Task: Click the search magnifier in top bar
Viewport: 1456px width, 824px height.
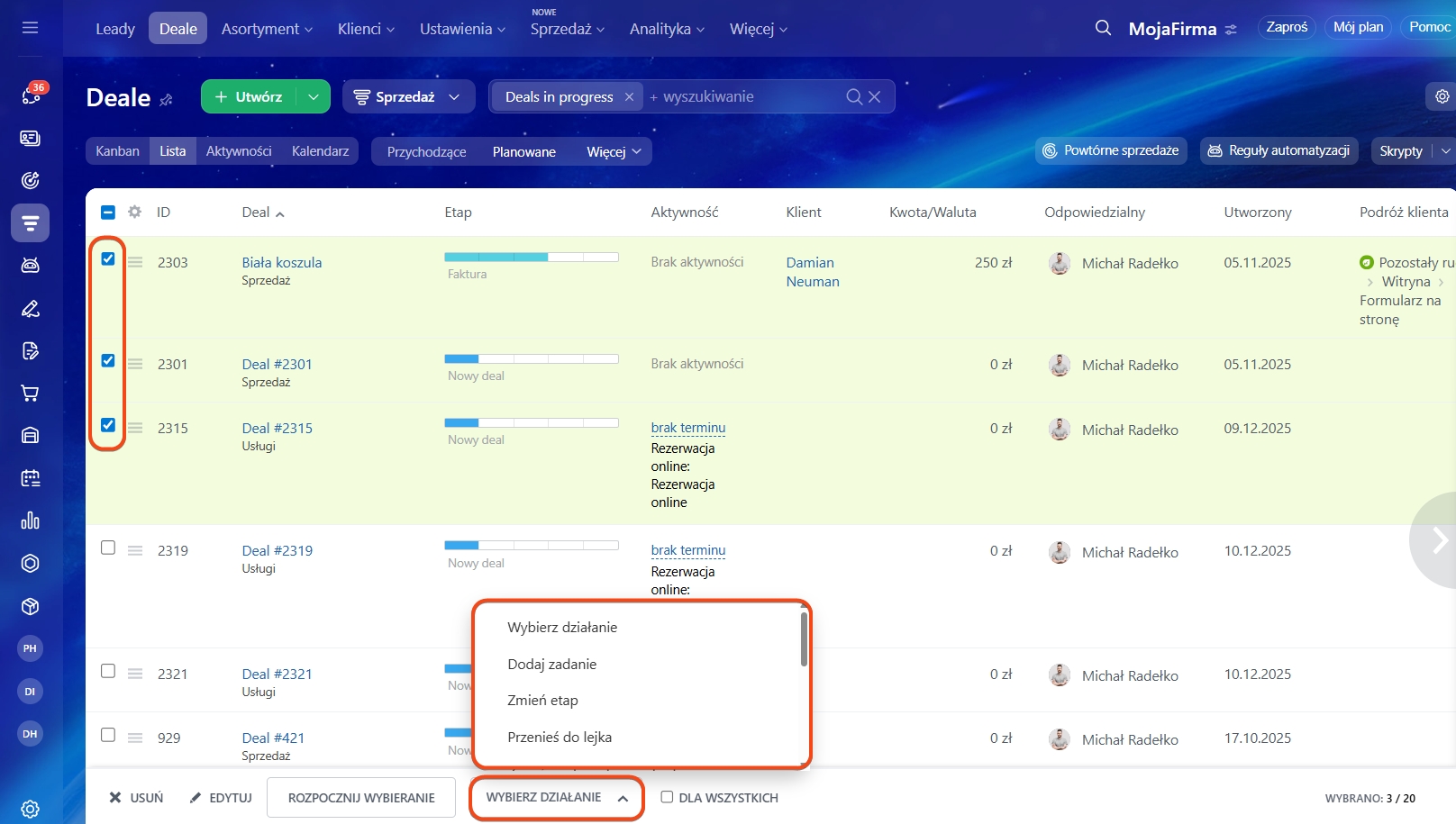Action: pos(1103,28)
